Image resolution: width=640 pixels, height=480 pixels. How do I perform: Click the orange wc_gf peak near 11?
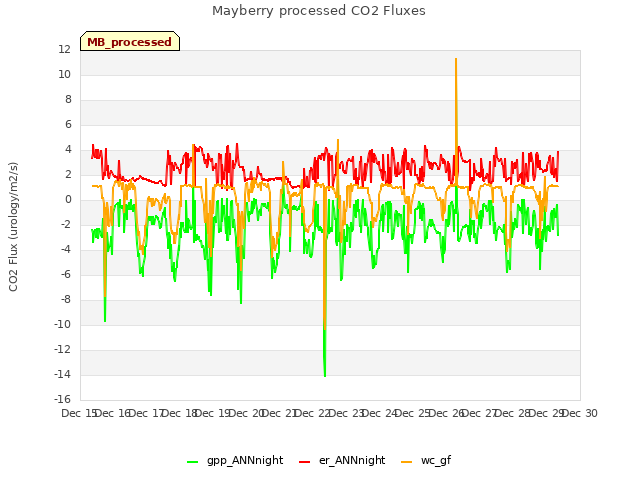[456, 60]
